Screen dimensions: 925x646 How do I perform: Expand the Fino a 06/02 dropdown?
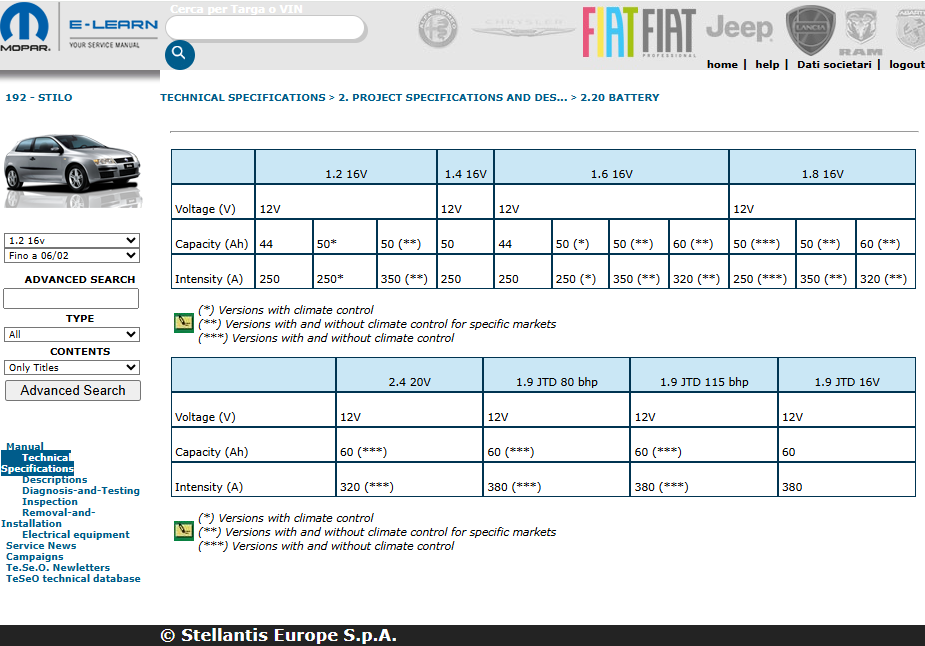pyautogui.click(x=71, y=255)
